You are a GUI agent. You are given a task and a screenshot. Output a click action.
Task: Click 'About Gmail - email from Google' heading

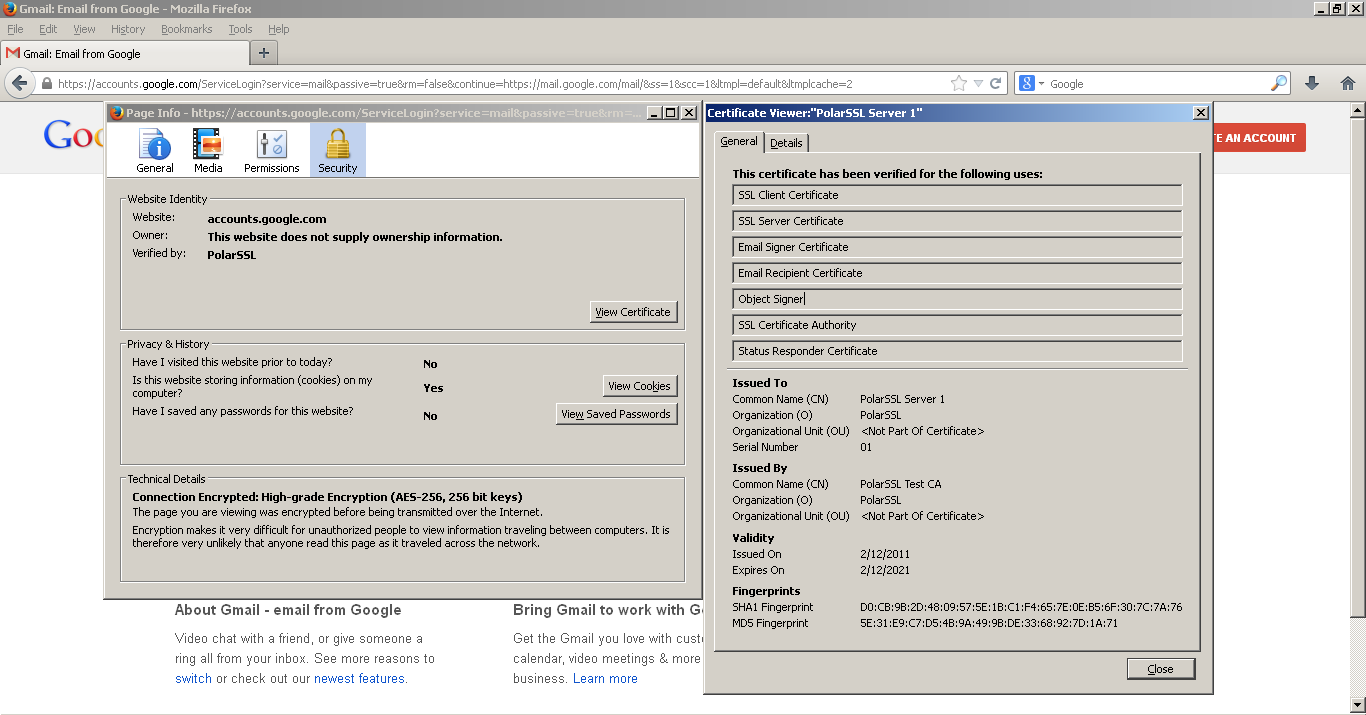pyautogui.click(x=288, y=610)
